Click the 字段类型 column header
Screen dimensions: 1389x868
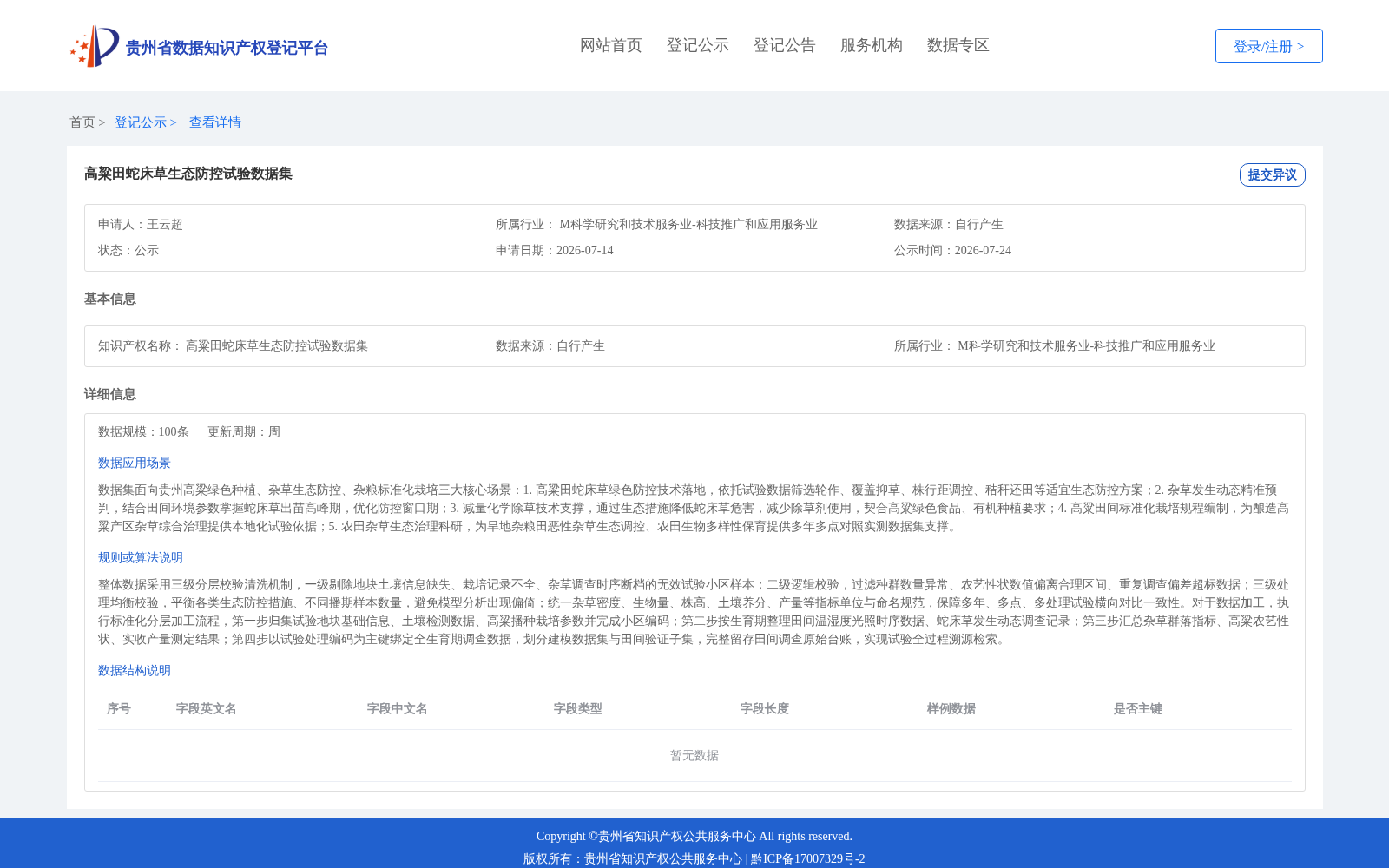[x=578, y=708]
